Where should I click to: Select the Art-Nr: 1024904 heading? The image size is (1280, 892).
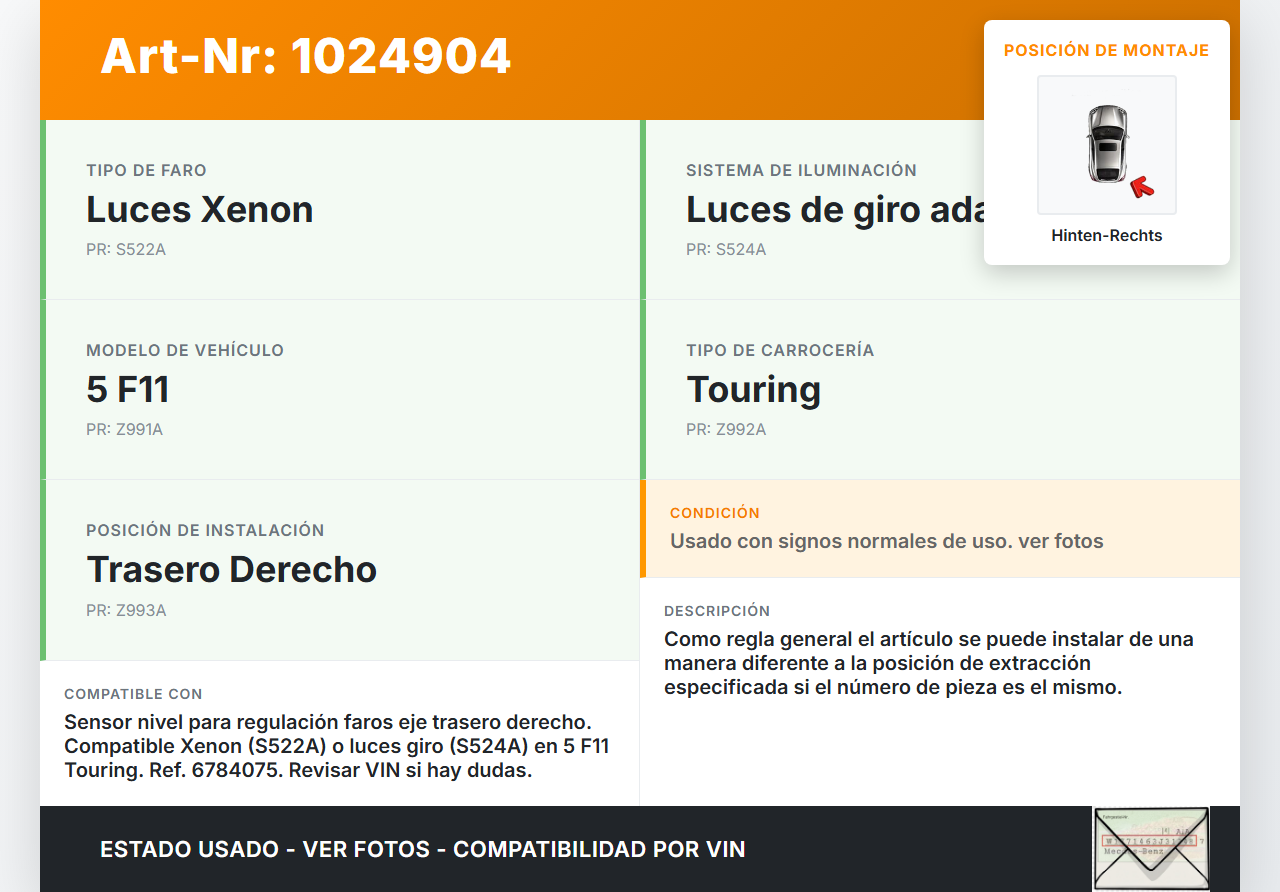point(306,56)
